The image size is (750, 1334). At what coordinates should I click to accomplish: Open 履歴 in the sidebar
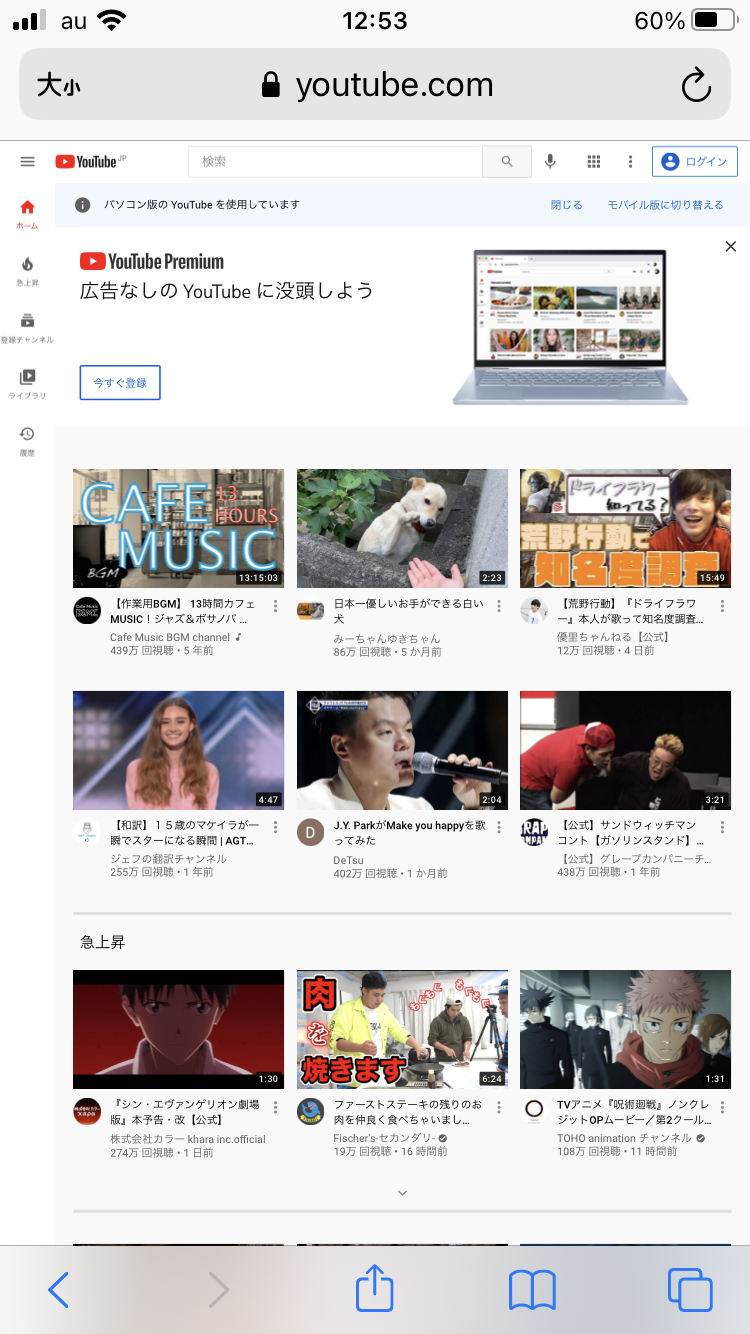[27, 440]
